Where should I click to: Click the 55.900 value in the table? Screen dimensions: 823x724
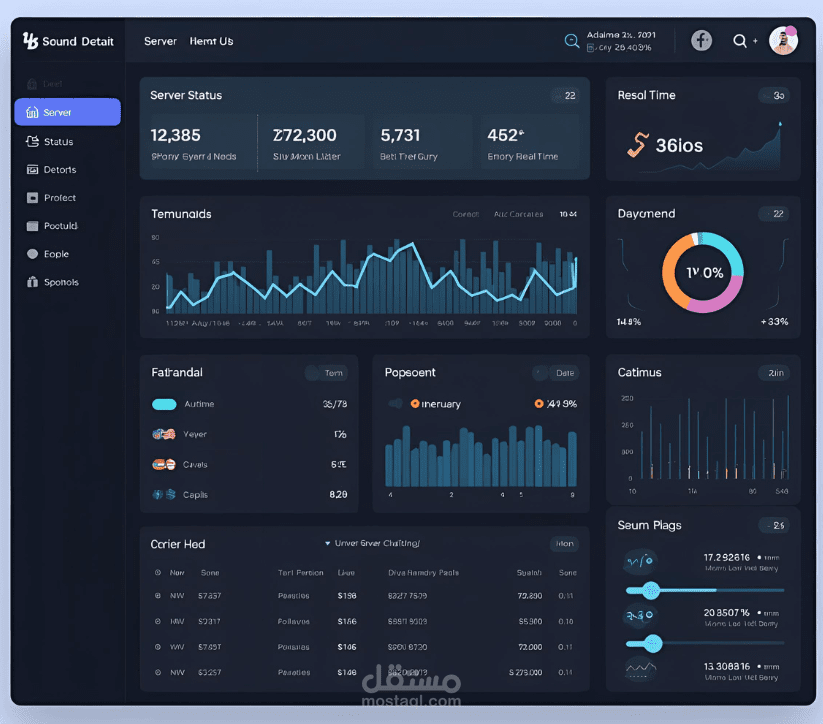pyautogui.click(x=530, y=621)
